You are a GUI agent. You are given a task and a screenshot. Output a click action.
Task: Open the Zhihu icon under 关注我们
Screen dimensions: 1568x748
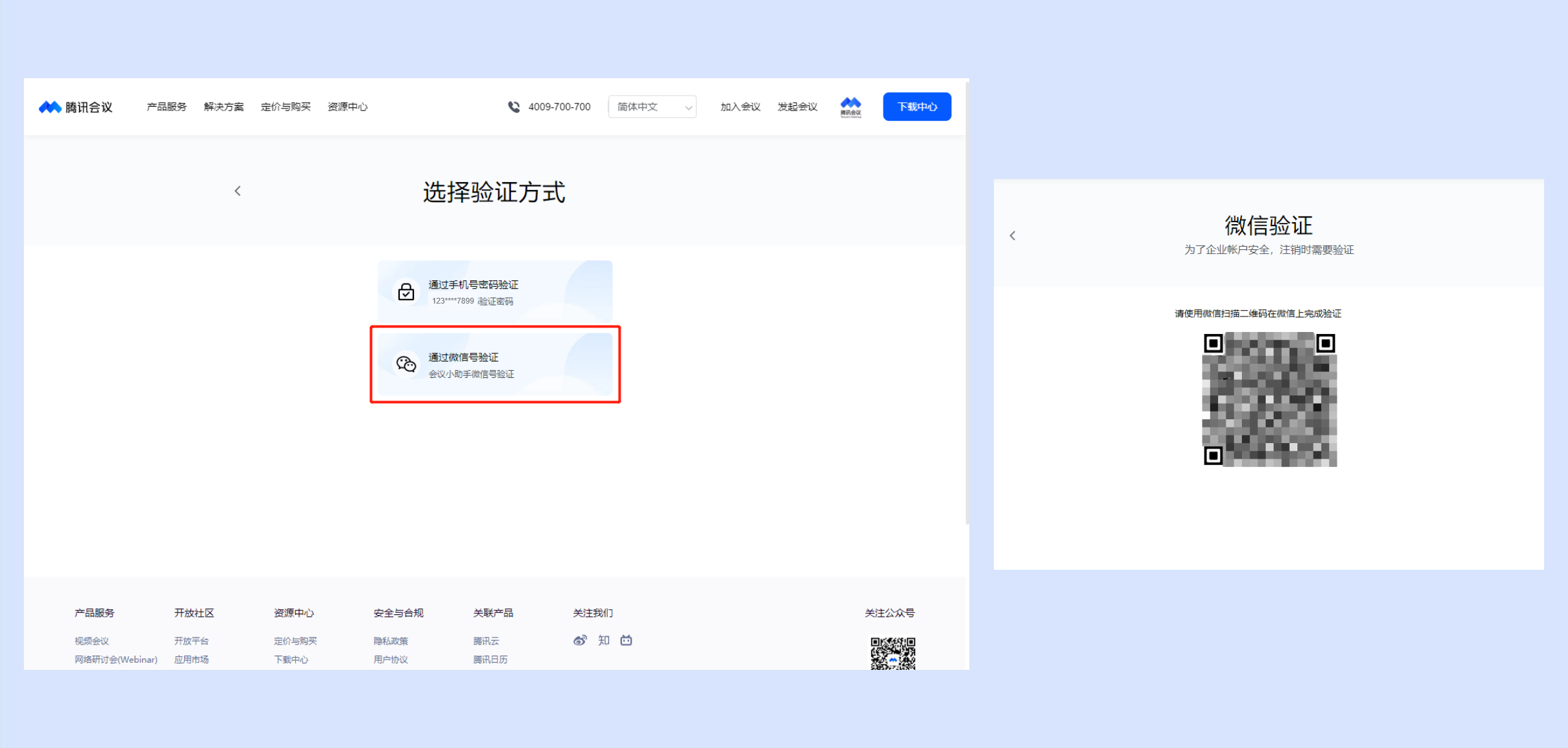604,640
